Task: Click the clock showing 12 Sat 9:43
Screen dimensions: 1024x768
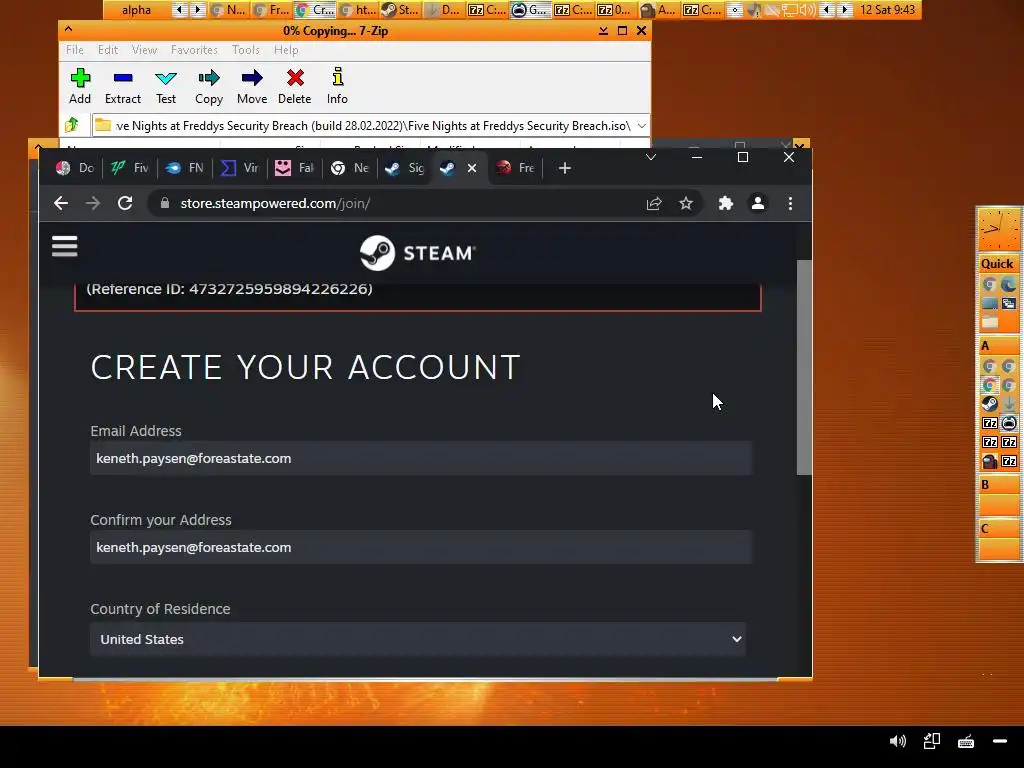Action: [887, 10]
